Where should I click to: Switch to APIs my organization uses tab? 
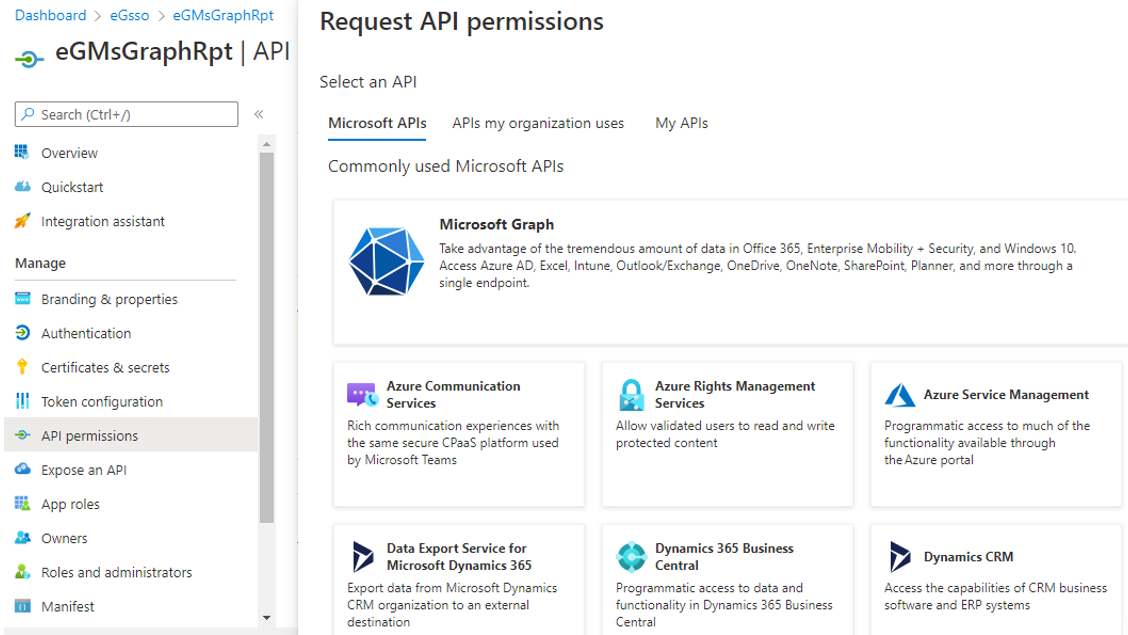click(538, 123)
